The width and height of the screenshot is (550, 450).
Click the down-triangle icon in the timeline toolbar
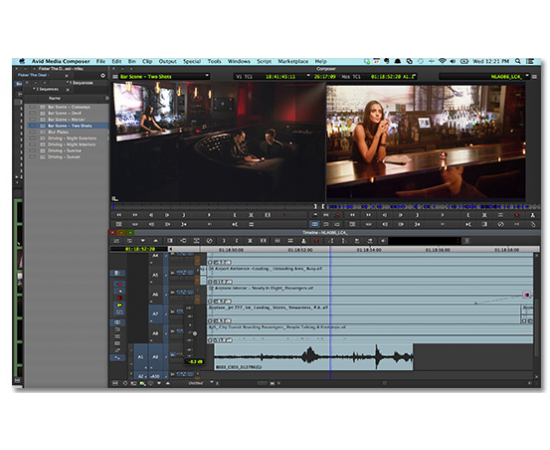pyautogui.click(x=142, y=241)
